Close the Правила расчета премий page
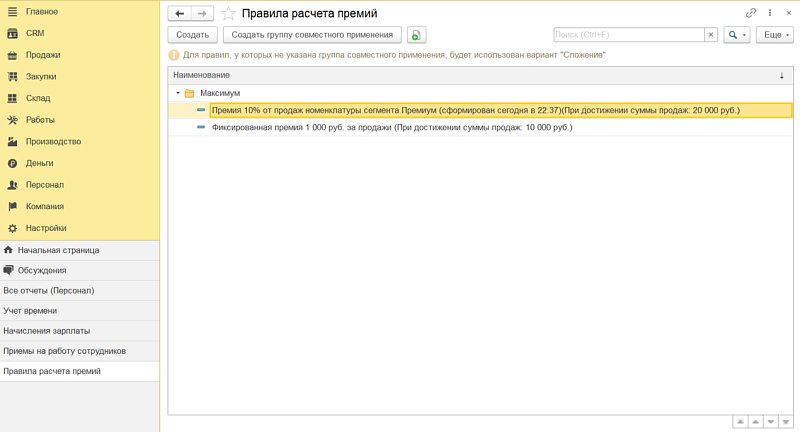Image resolution: width=800 pixels, height=432 pixels. coord(789,13)
